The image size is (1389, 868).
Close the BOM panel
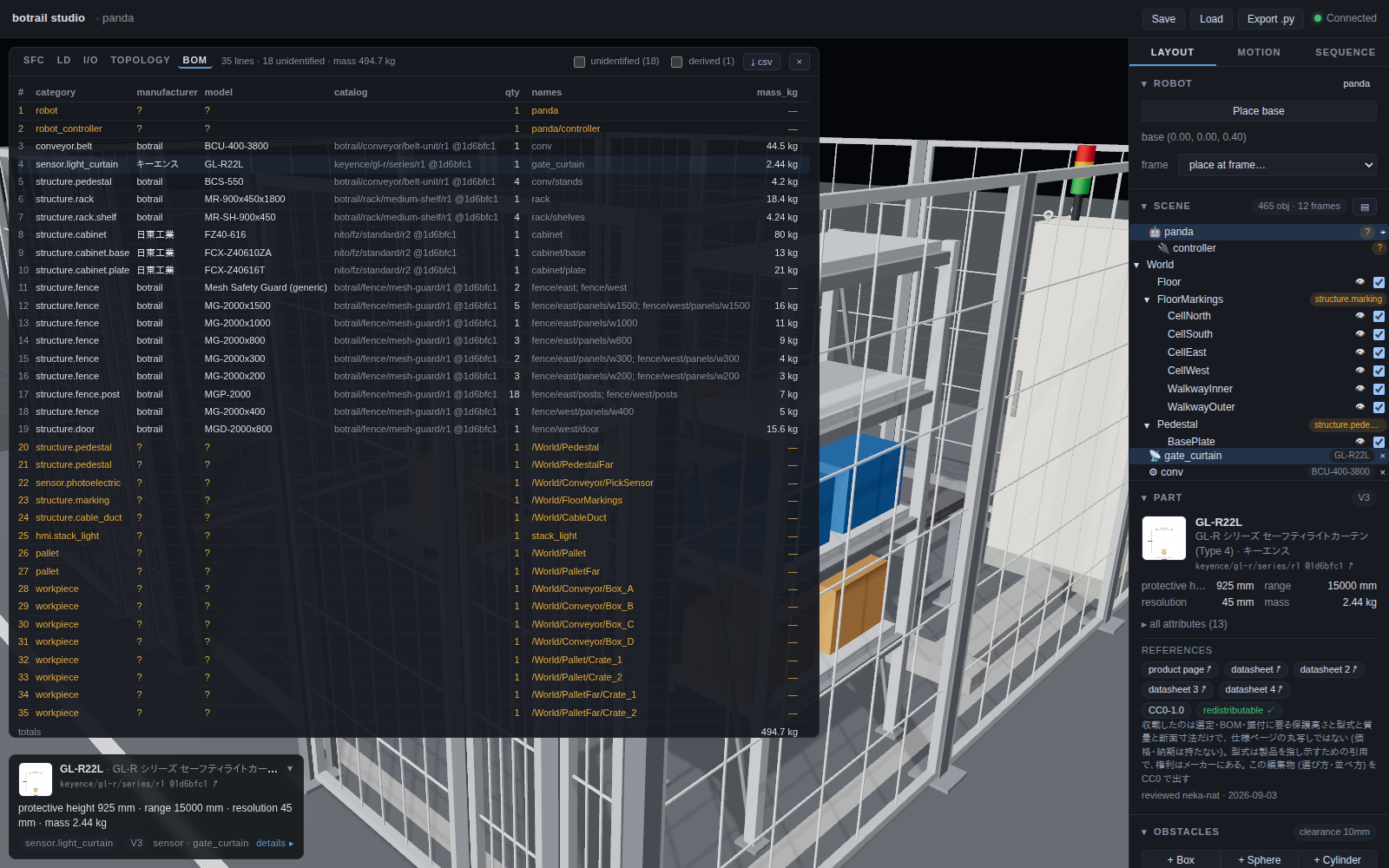(800, 62)
